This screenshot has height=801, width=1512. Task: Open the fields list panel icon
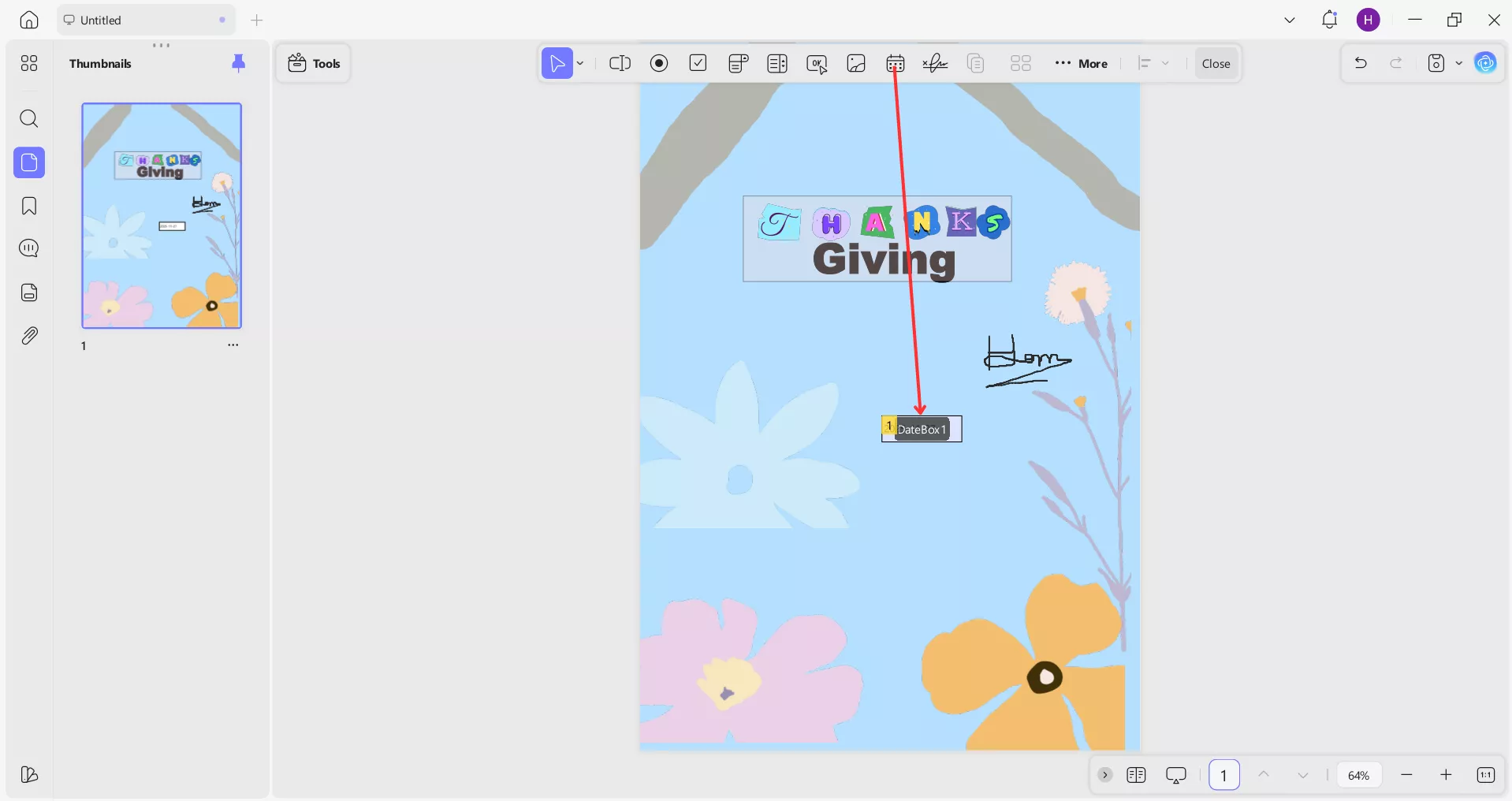click(x=29, y=292)
